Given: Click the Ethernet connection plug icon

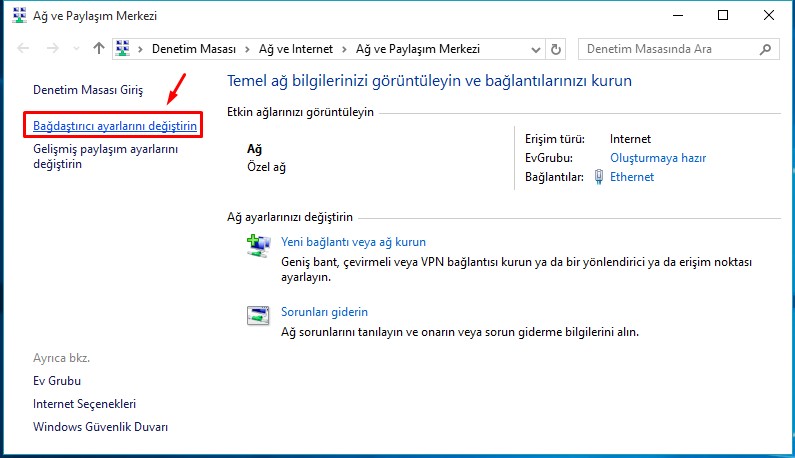Looking at the screenshot, I should pos(599,177).
